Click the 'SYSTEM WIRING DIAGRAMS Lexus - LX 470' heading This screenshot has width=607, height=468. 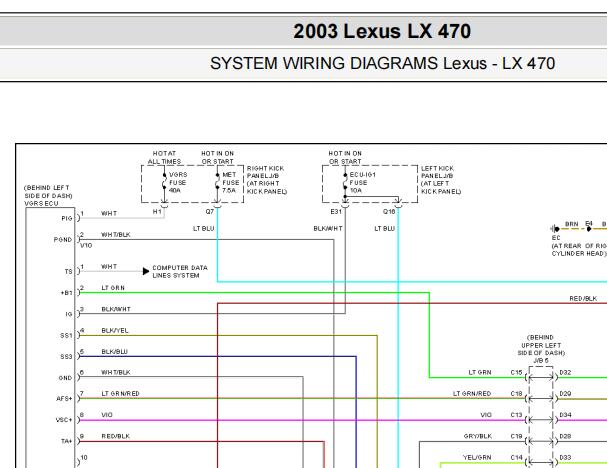point(382,63)
